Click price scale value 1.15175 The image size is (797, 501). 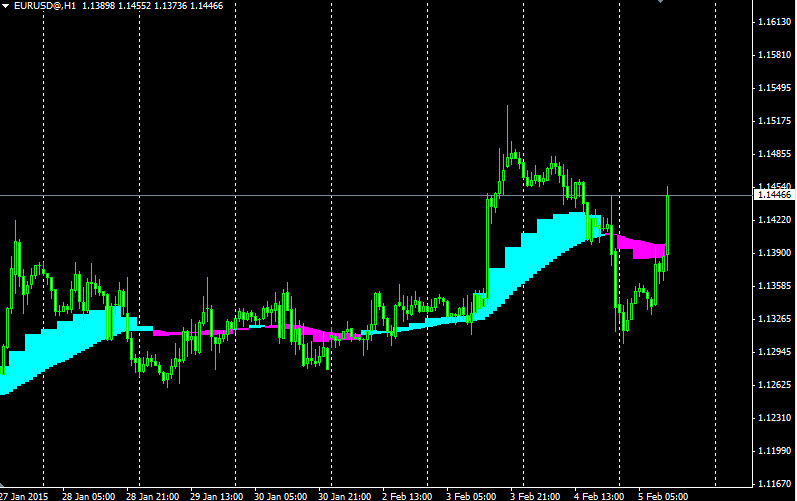(775, 120)
